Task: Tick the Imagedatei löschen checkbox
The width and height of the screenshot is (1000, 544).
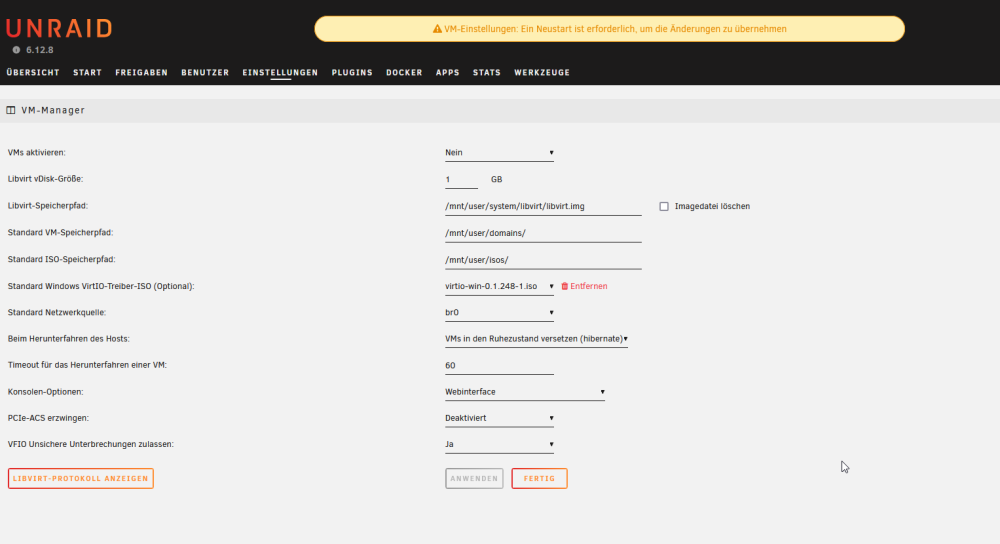Action: [664, 207]
